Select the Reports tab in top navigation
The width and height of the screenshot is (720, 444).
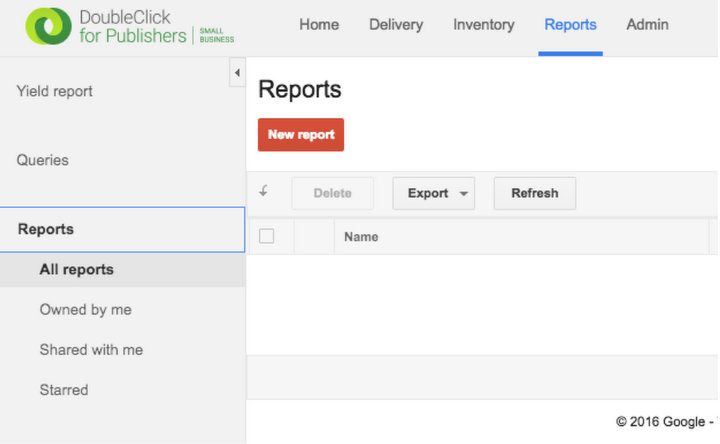pyautogui.click(x=570, y=25)
